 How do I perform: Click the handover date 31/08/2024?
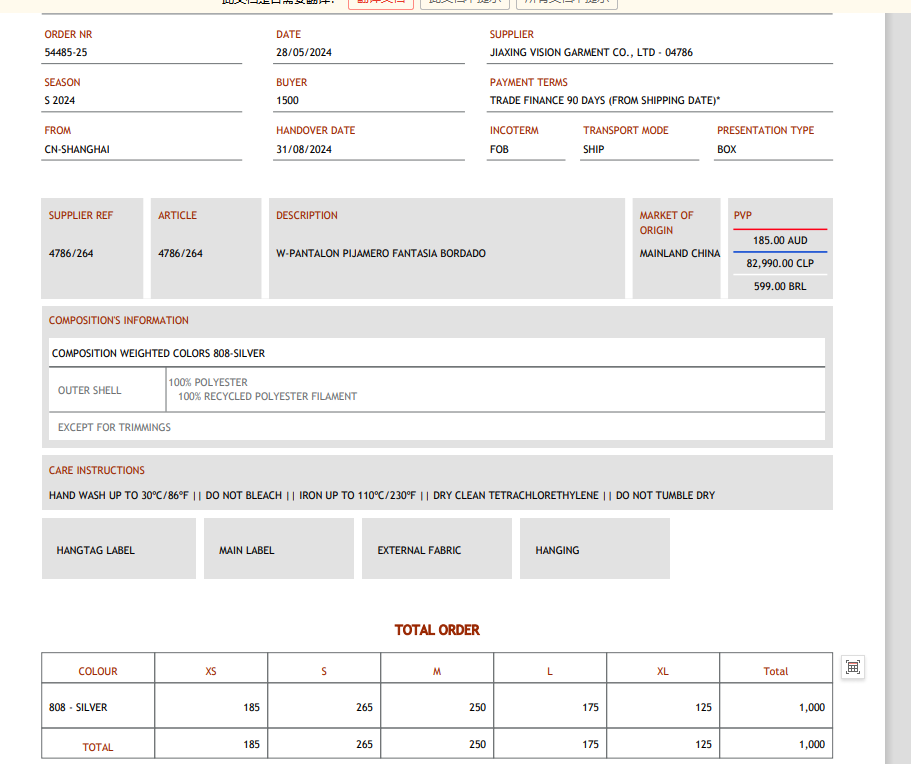point(304,149)
